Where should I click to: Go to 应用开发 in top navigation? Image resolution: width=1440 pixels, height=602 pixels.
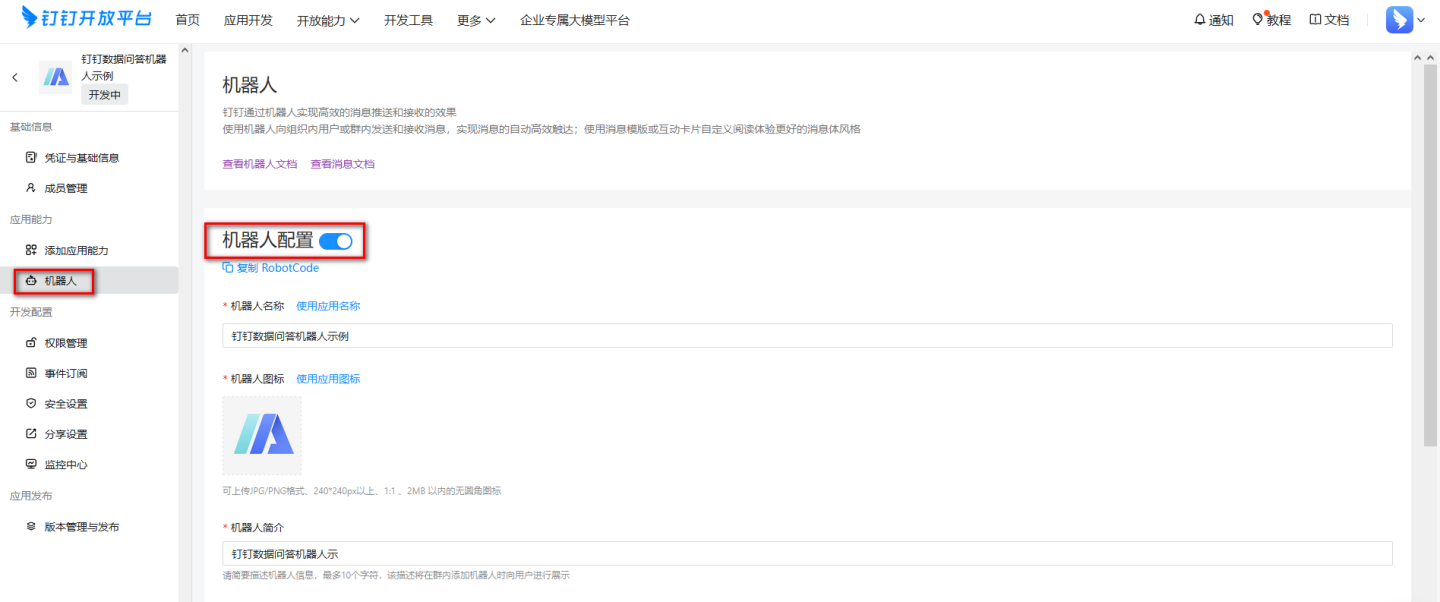click(248, 20)
